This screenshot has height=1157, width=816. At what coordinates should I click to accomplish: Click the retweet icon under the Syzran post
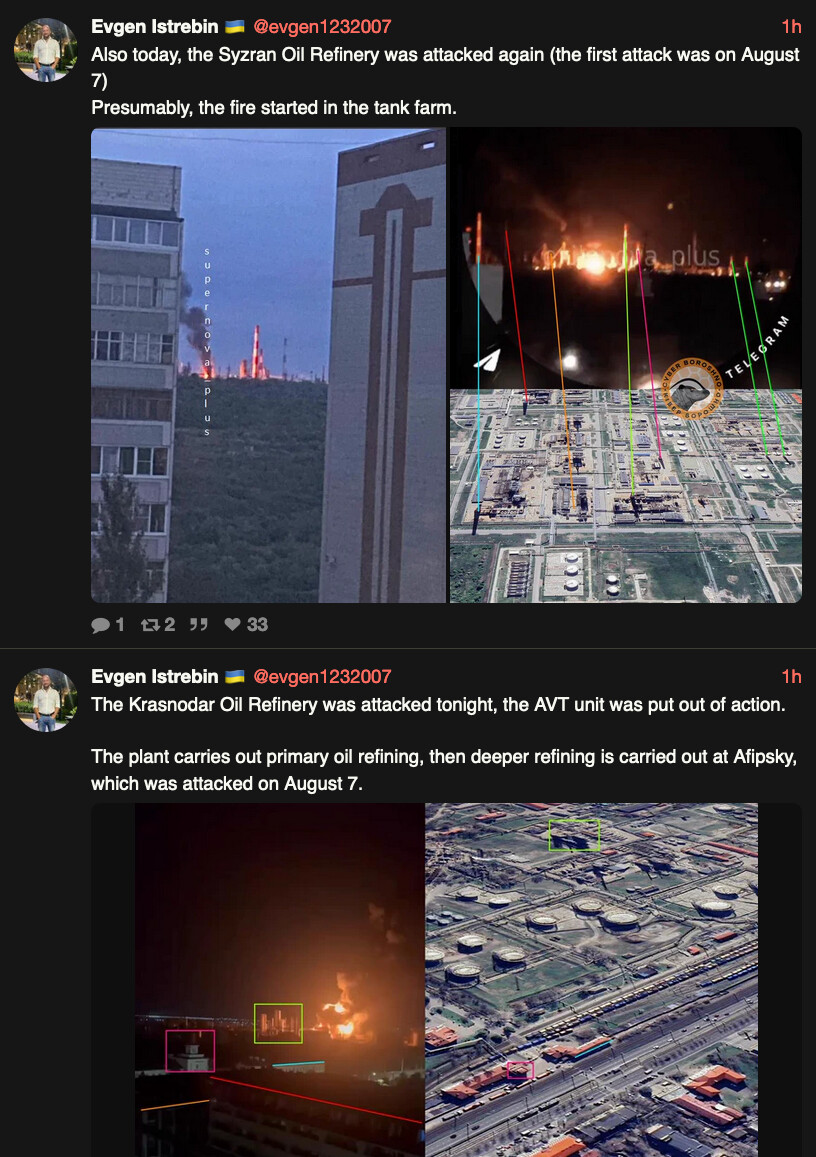click(151, 625)
